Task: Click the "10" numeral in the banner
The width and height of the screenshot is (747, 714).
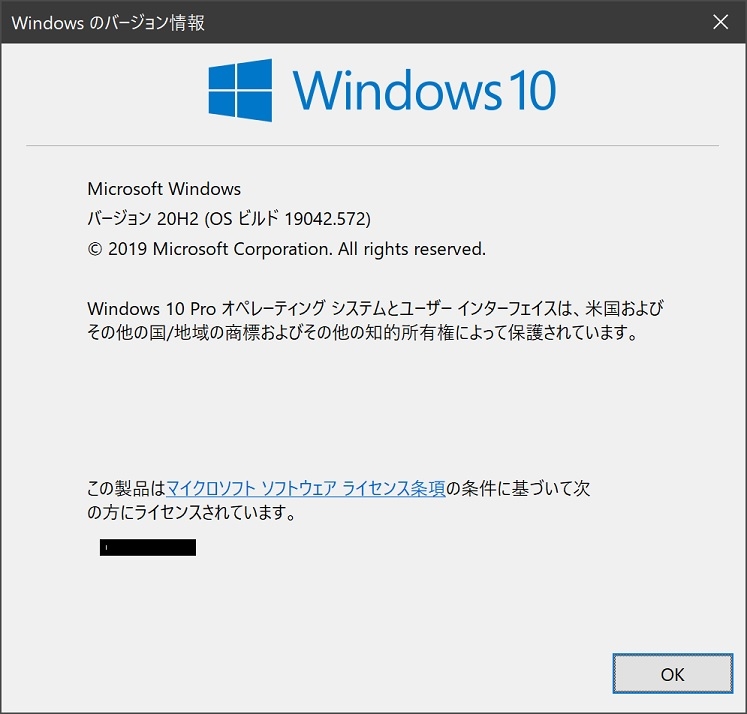Action: (527, 91)
